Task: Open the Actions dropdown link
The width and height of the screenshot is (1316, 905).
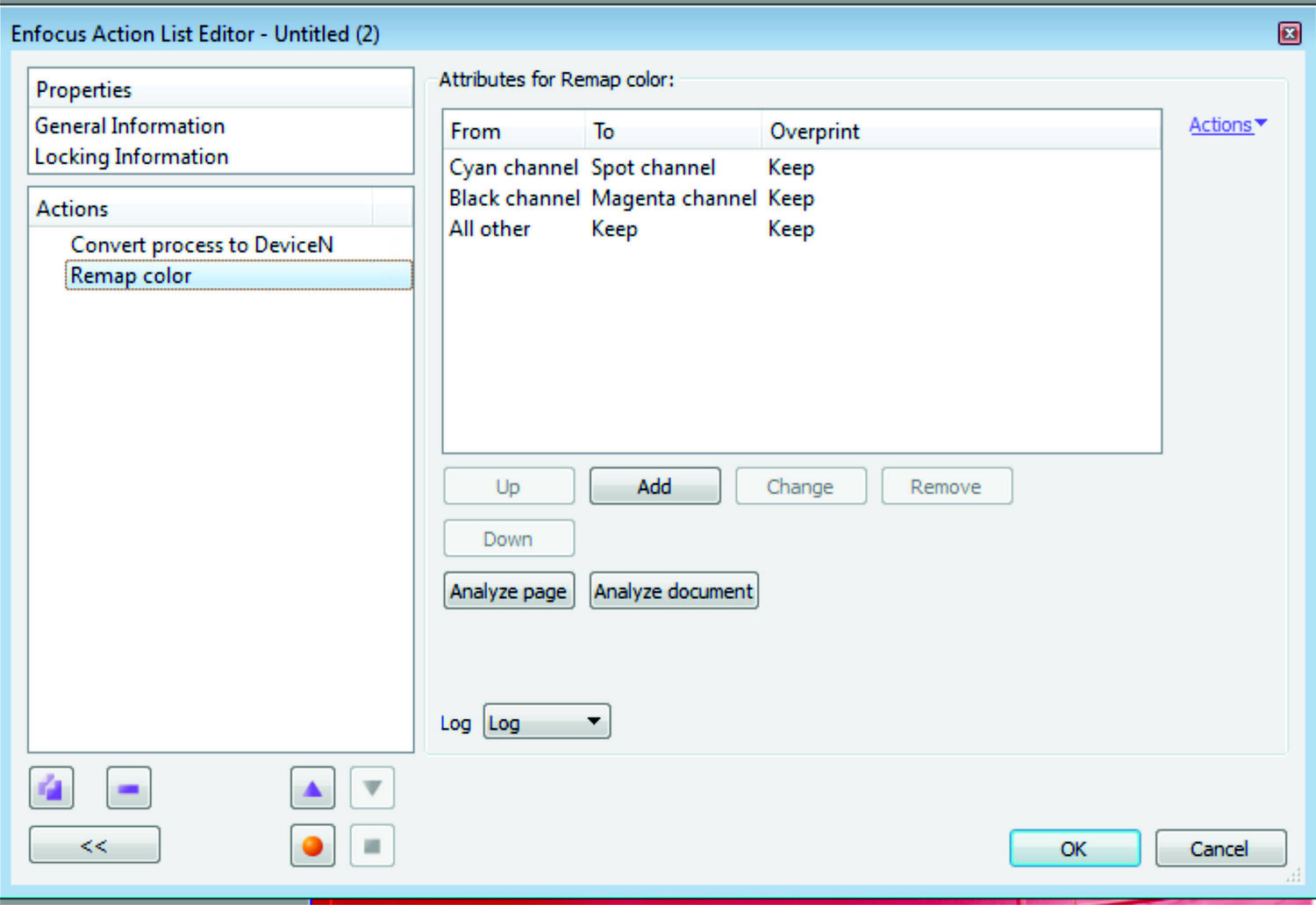Action: (1227, 125)
